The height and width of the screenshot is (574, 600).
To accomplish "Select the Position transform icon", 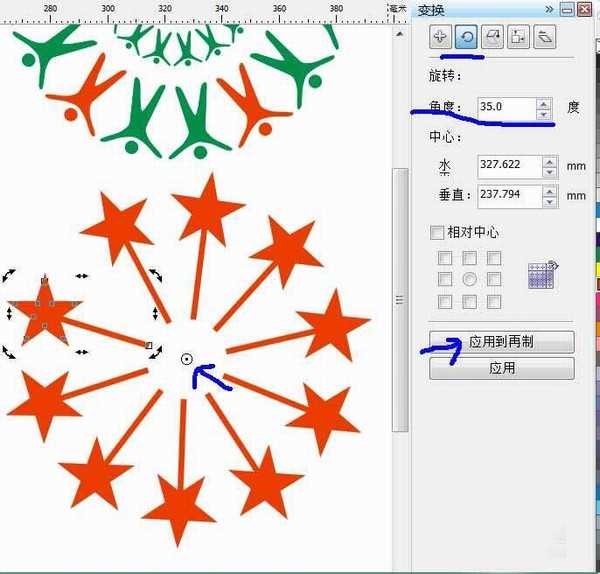I will [x=439, y=37].
